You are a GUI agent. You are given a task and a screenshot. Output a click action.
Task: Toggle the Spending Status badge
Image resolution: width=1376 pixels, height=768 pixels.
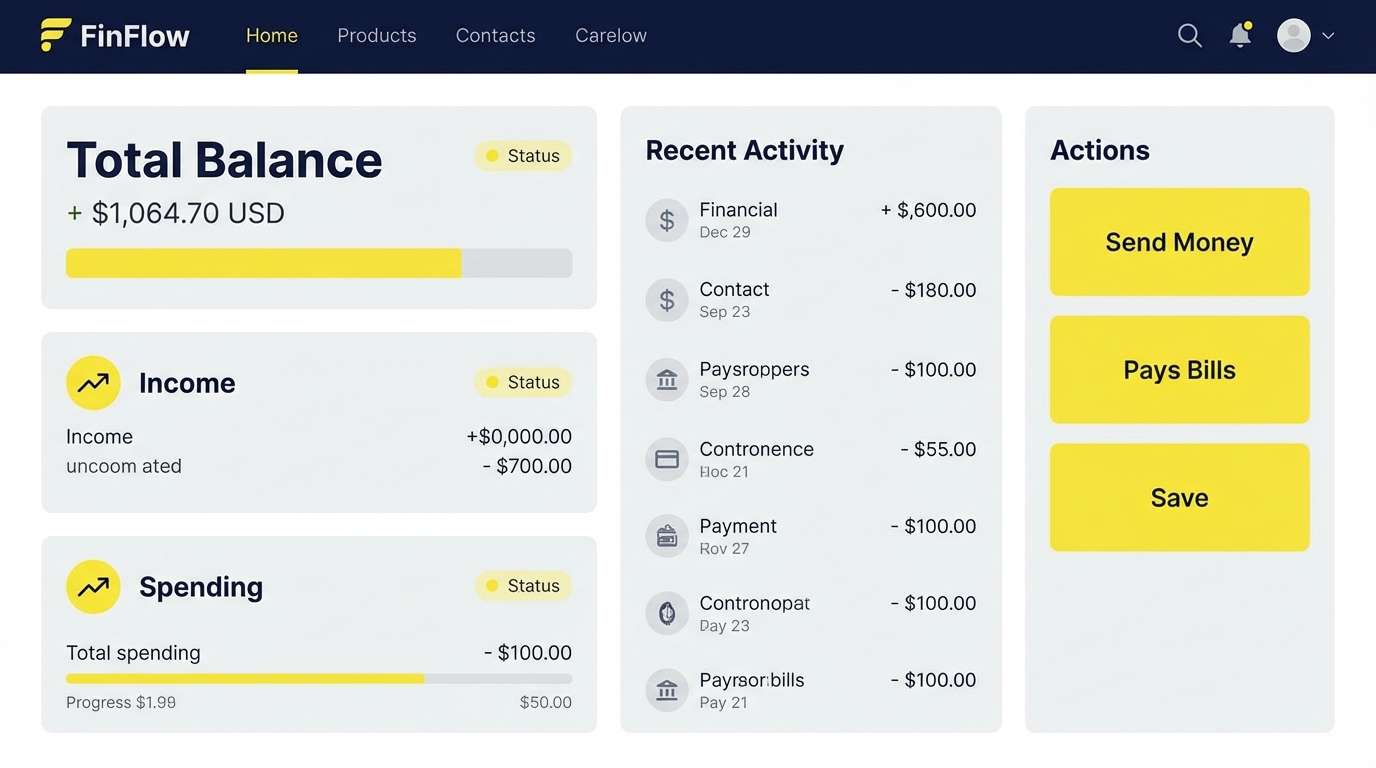coord(522,586)
